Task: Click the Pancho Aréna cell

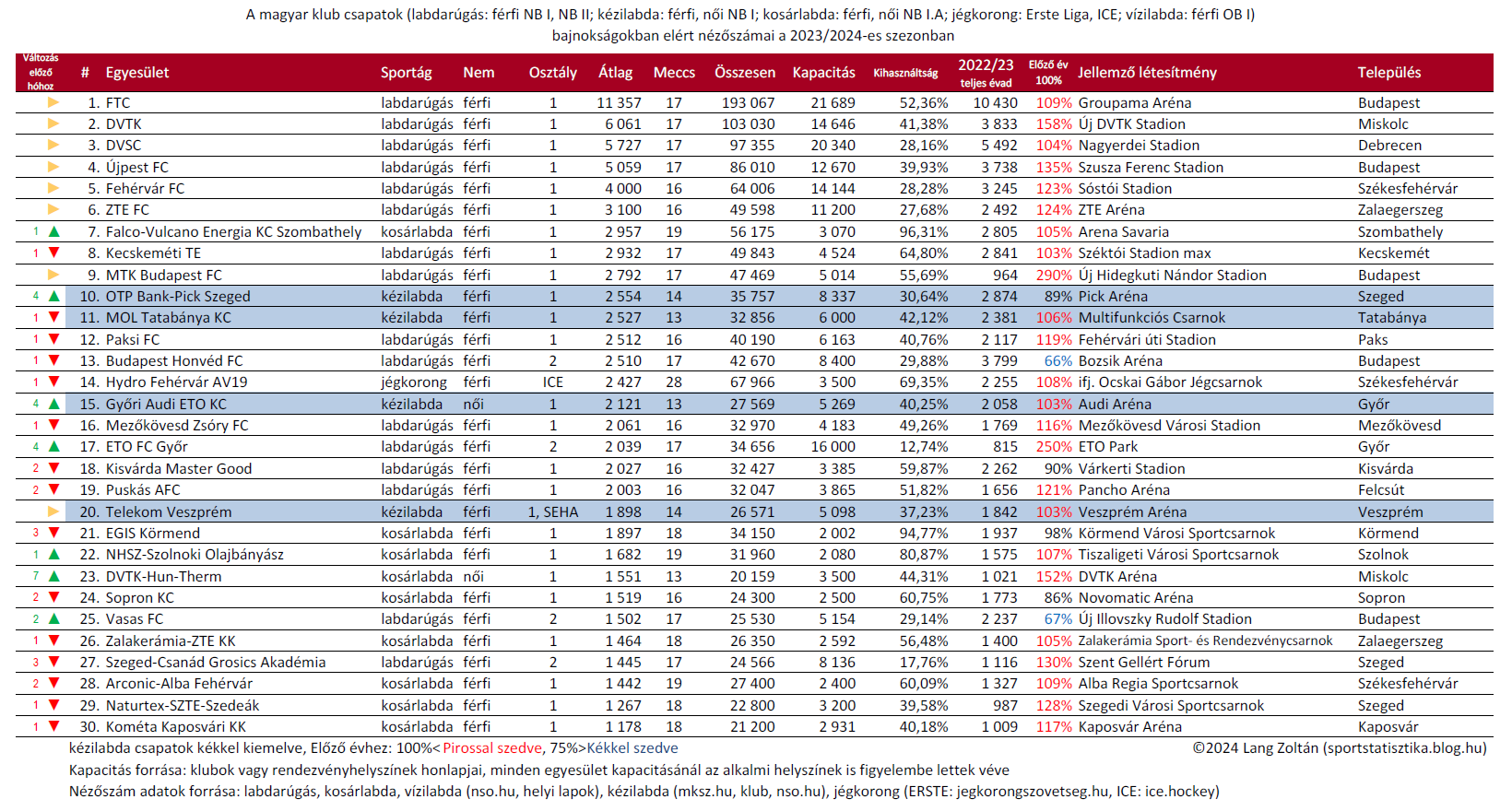Action: pyautogui.click(x=1124, y=489)
